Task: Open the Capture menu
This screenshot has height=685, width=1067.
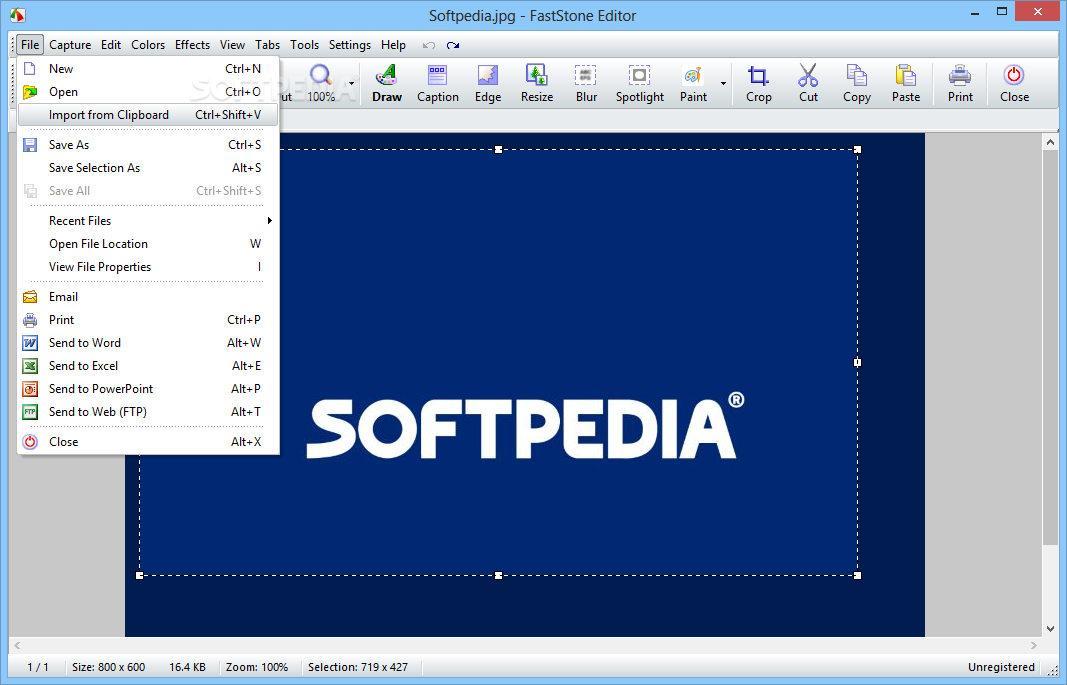Action: pos(70,45)
